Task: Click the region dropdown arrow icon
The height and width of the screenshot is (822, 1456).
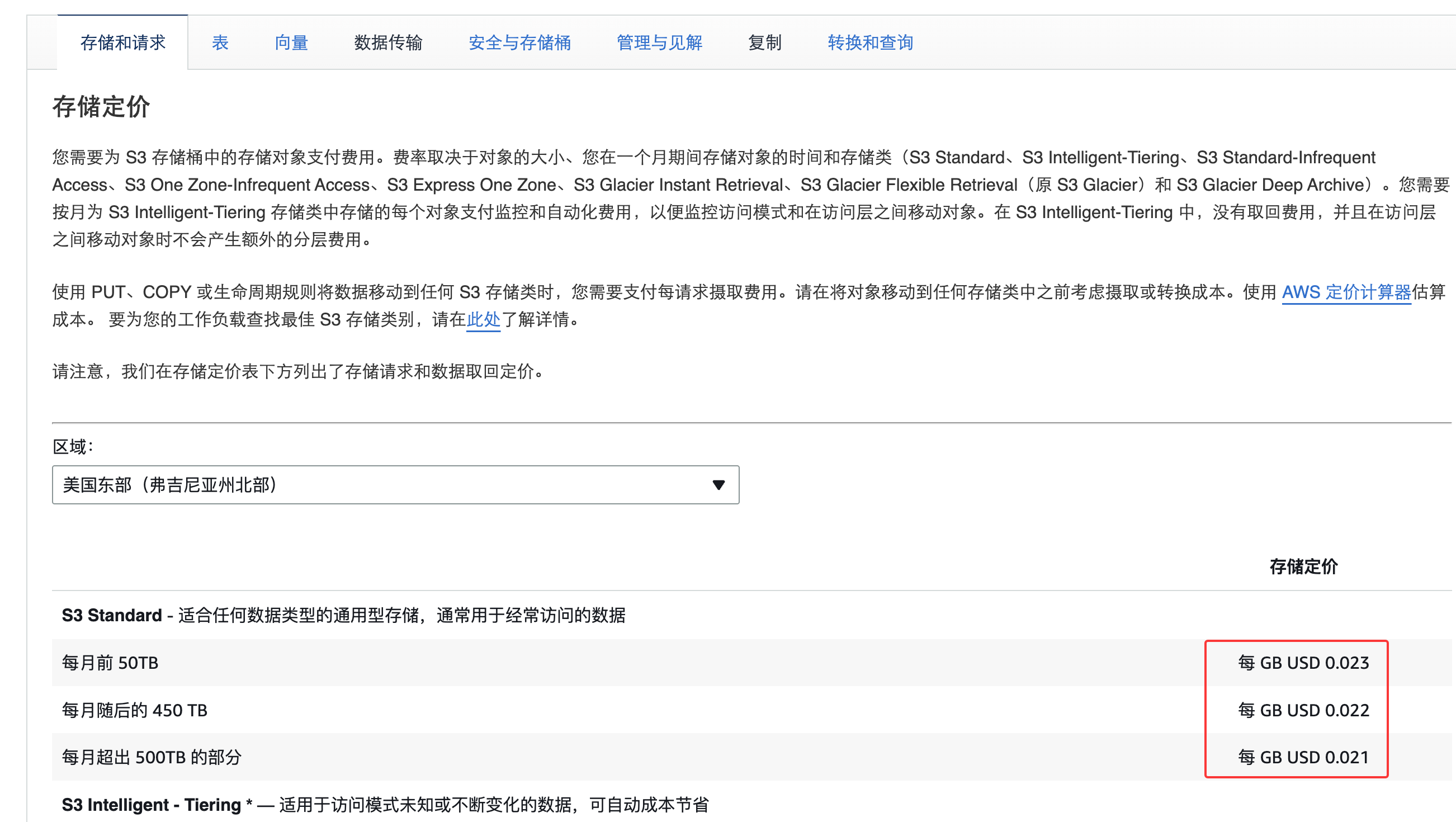Action: coord(718,485)
